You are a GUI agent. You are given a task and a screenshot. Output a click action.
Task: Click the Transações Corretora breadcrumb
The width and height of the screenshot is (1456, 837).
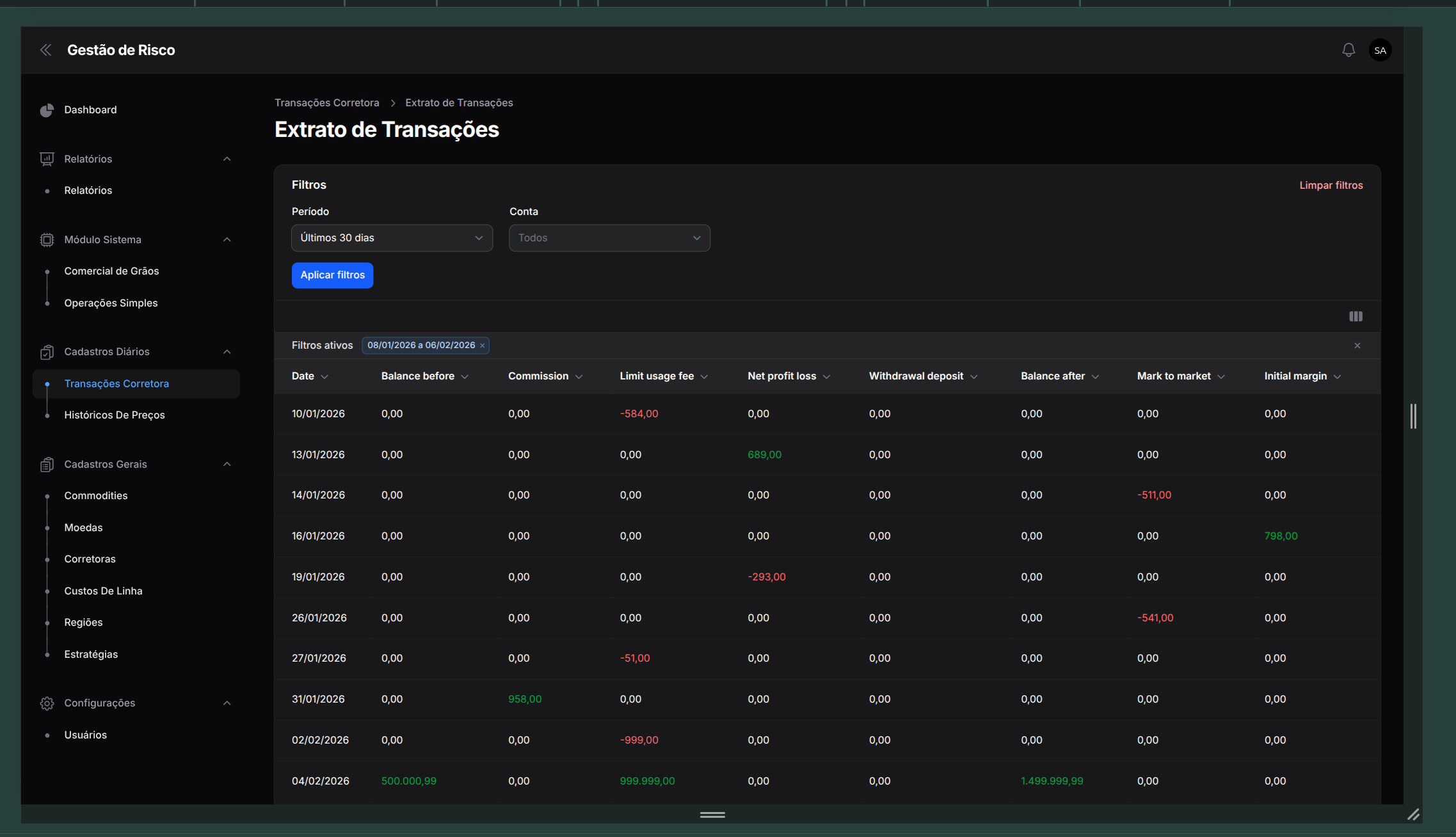coord(326,102)
